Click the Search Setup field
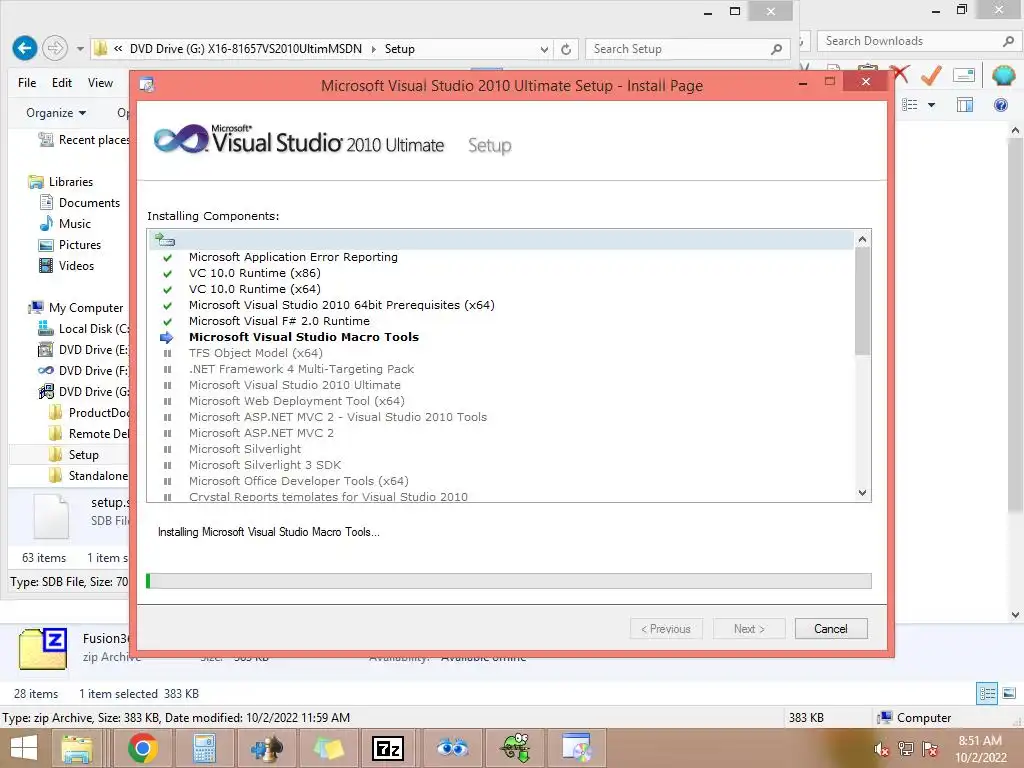This screenshot has width=1024, height=768. pos(687,49)
